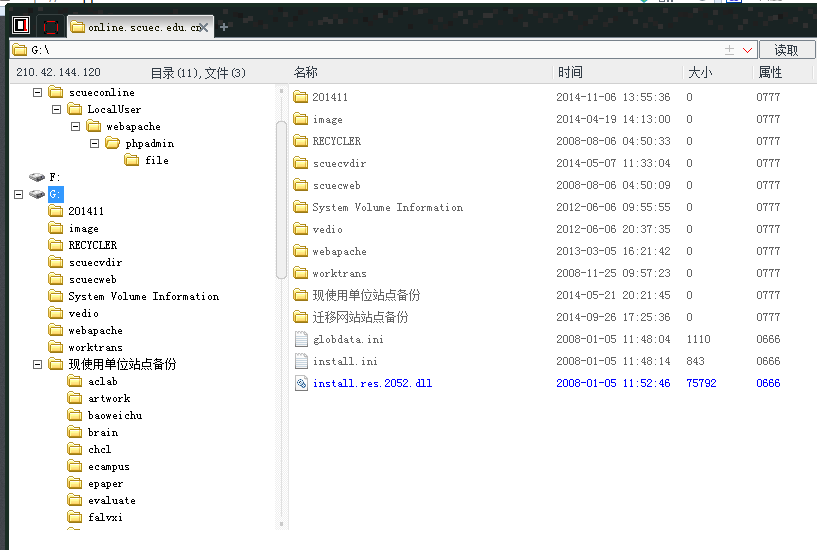
Task: Switch to the online.scuec.edu.cn tab
Action: [139, 27]
